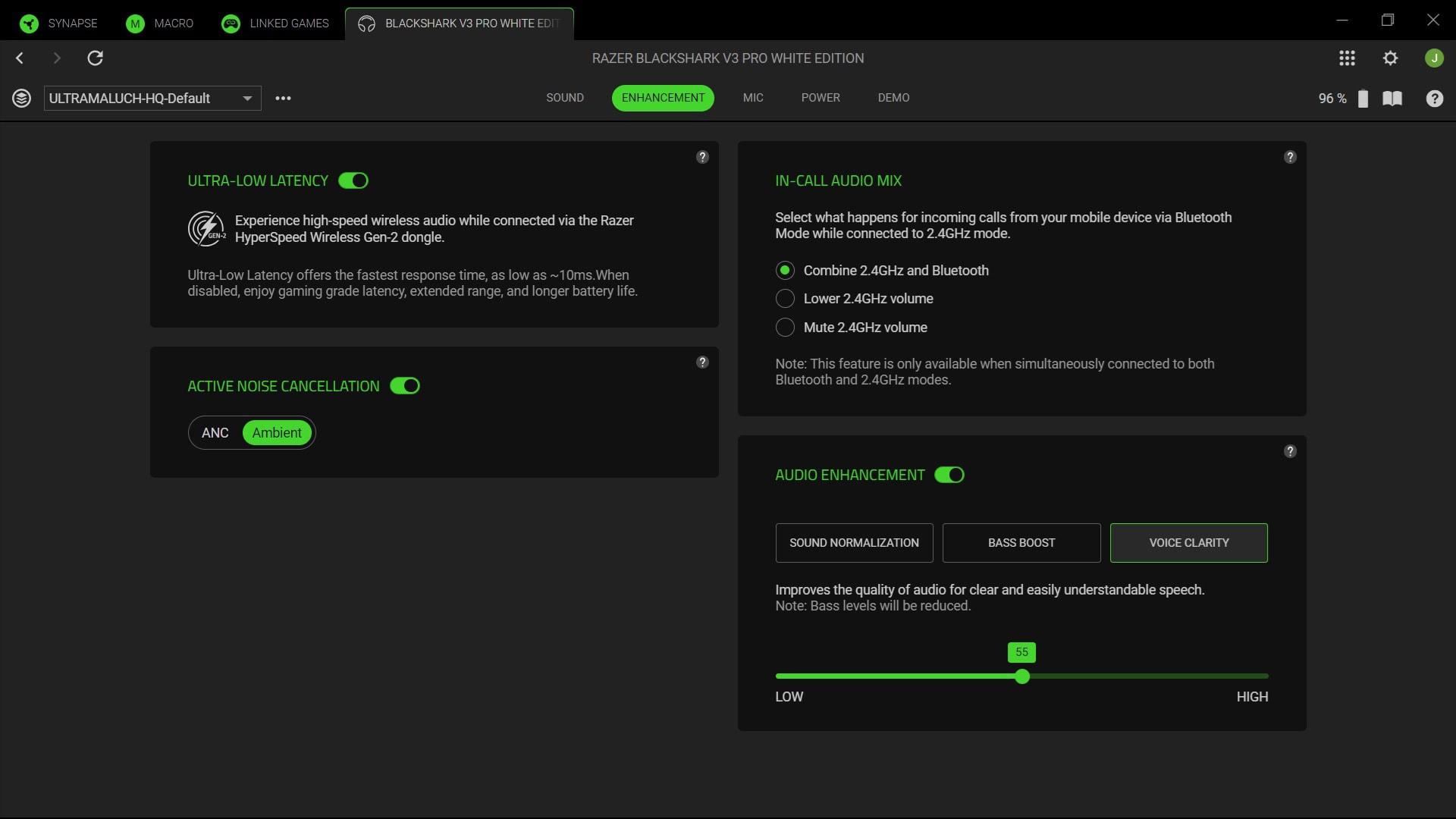Turn off Active Noise Cancellation toggle
This screenshot has width=1456, height=819.
pos(405,386)
